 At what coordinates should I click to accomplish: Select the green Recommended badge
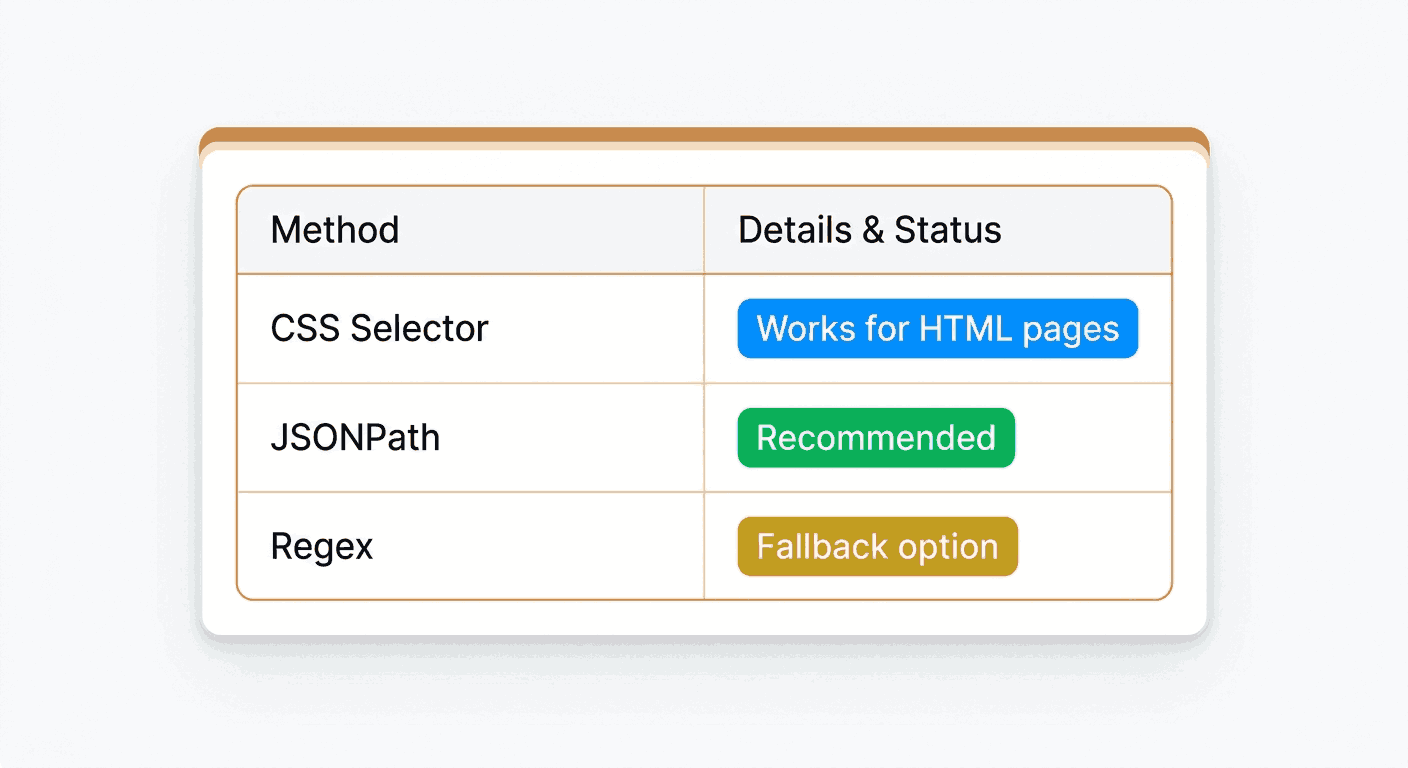876,437
